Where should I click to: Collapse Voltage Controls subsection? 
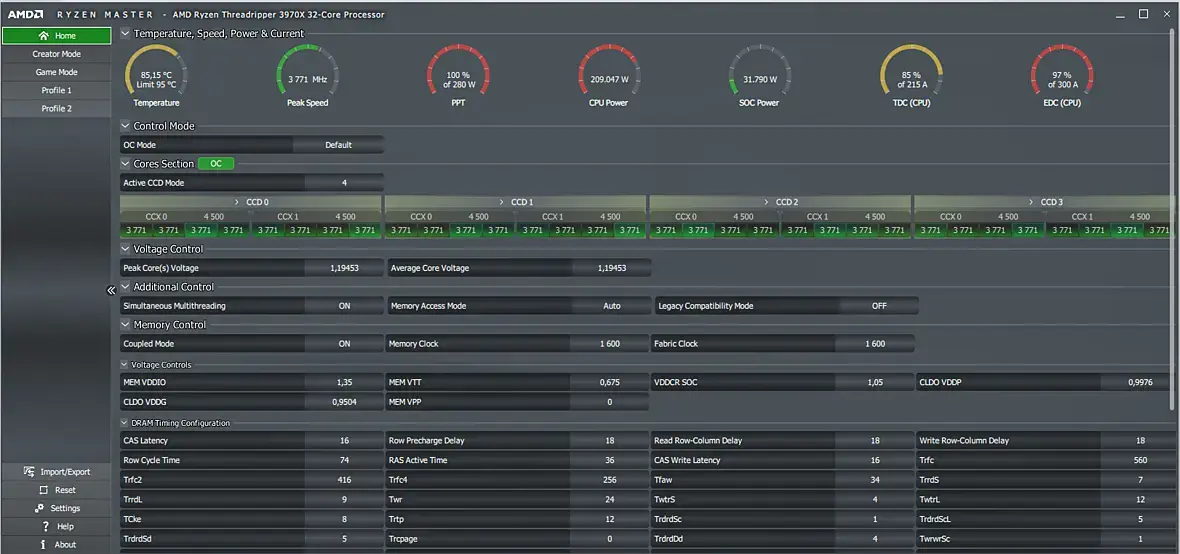(125, 364)
